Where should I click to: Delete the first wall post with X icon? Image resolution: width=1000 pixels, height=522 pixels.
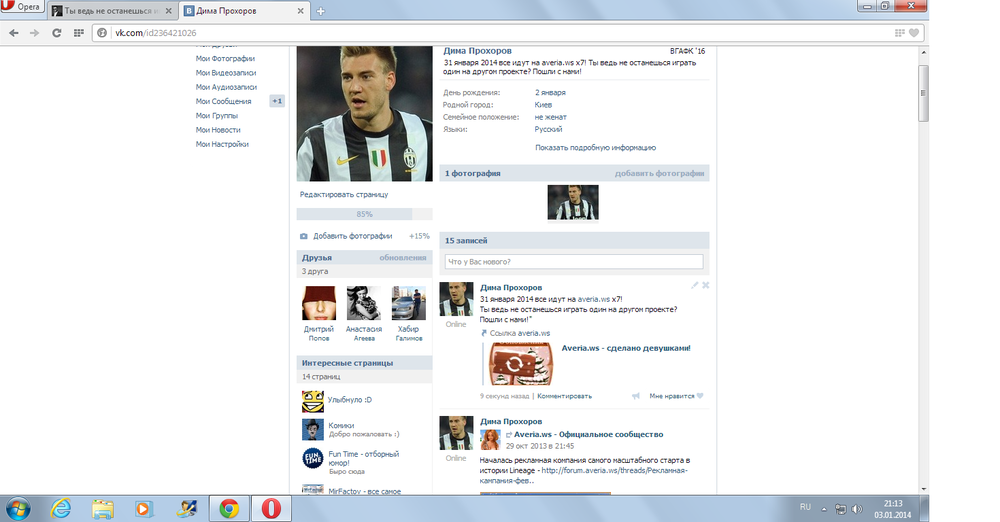coord(706,285)
